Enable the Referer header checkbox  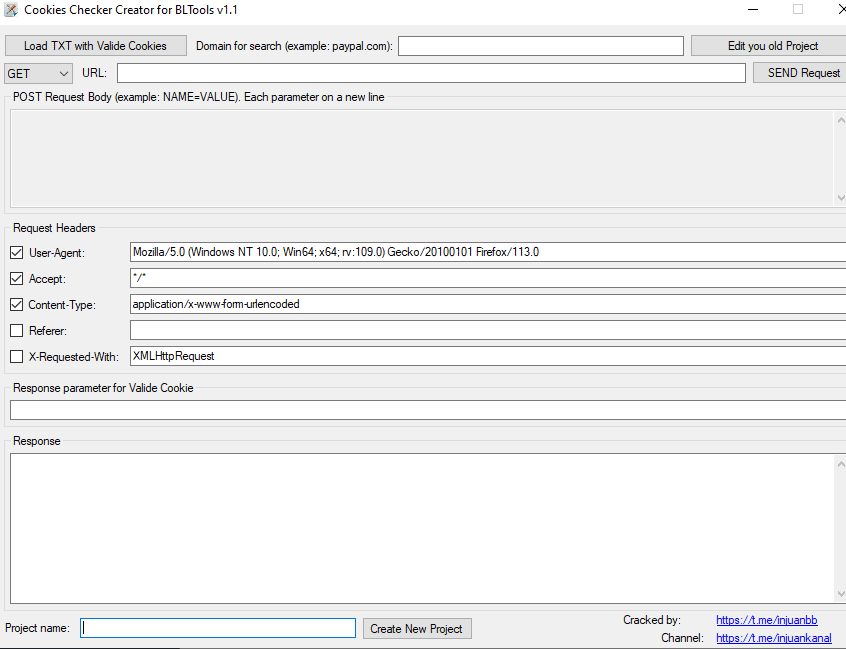(x=17, y=330)
